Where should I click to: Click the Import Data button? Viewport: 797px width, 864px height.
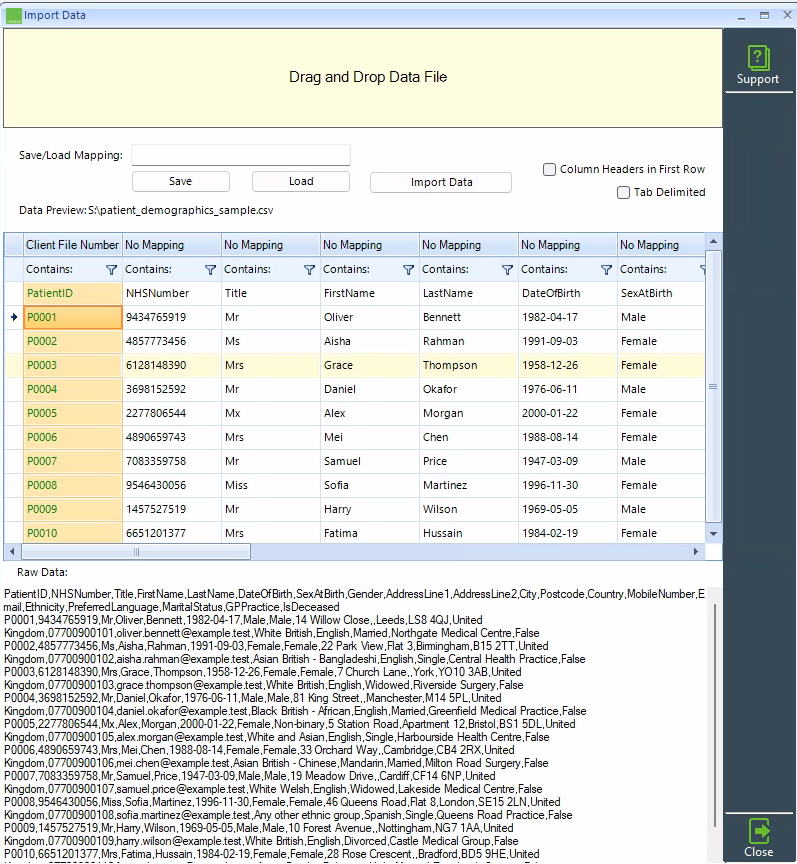pos(441,182)
